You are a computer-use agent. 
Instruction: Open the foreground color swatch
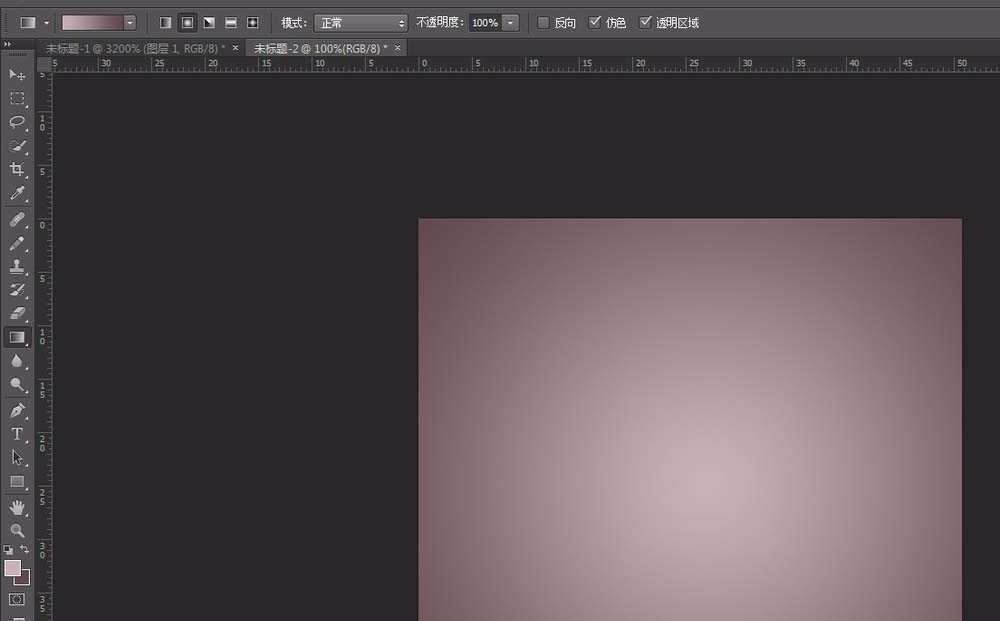13,568
